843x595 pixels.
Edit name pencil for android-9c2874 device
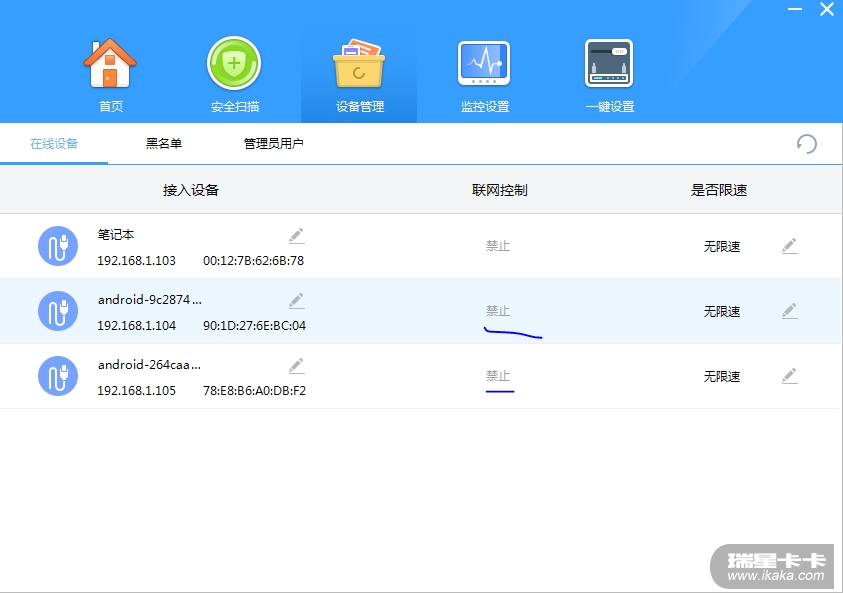(296, 300)
